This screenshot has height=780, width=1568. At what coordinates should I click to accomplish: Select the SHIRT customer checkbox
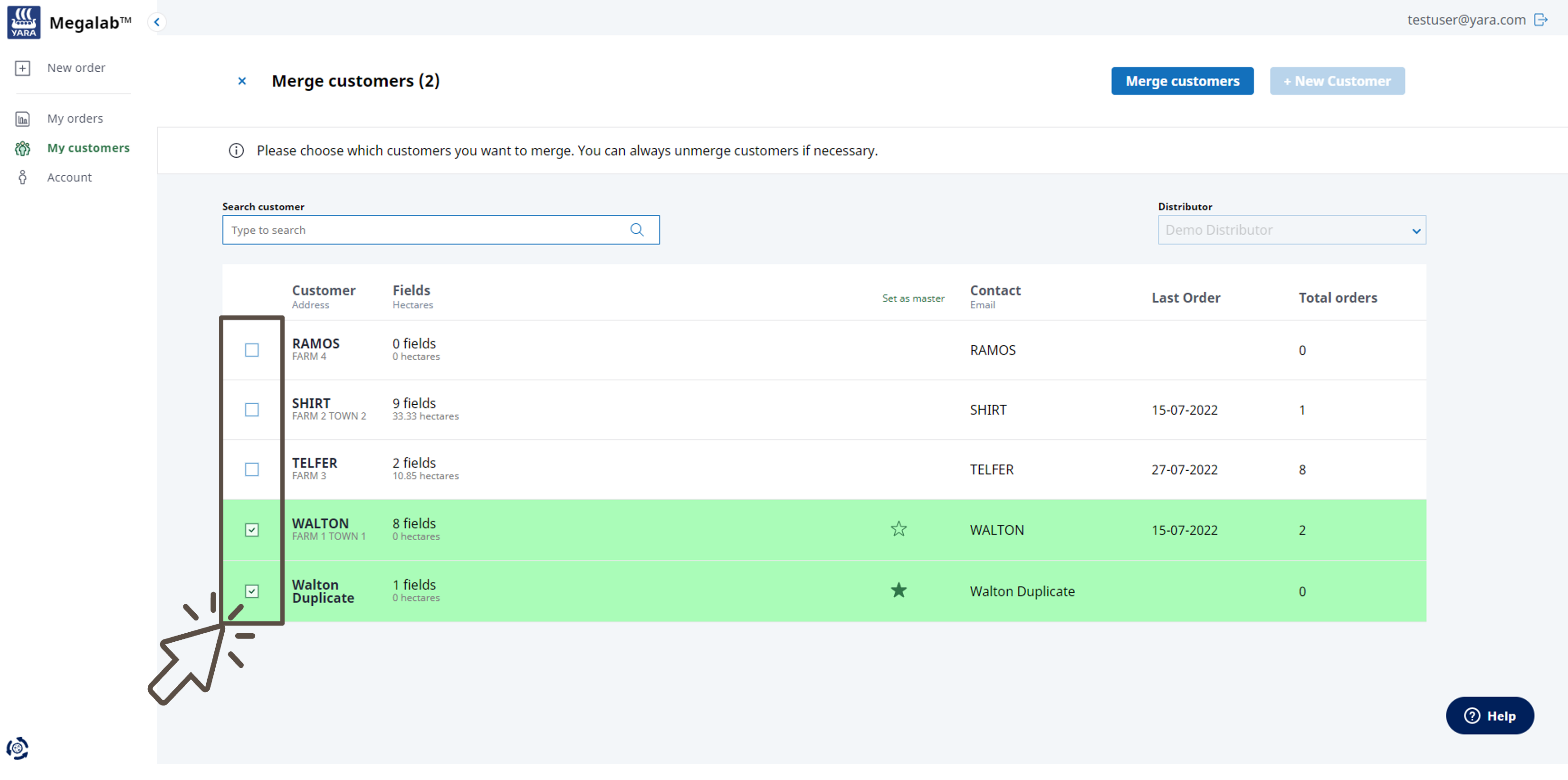(x=251, y=410)
